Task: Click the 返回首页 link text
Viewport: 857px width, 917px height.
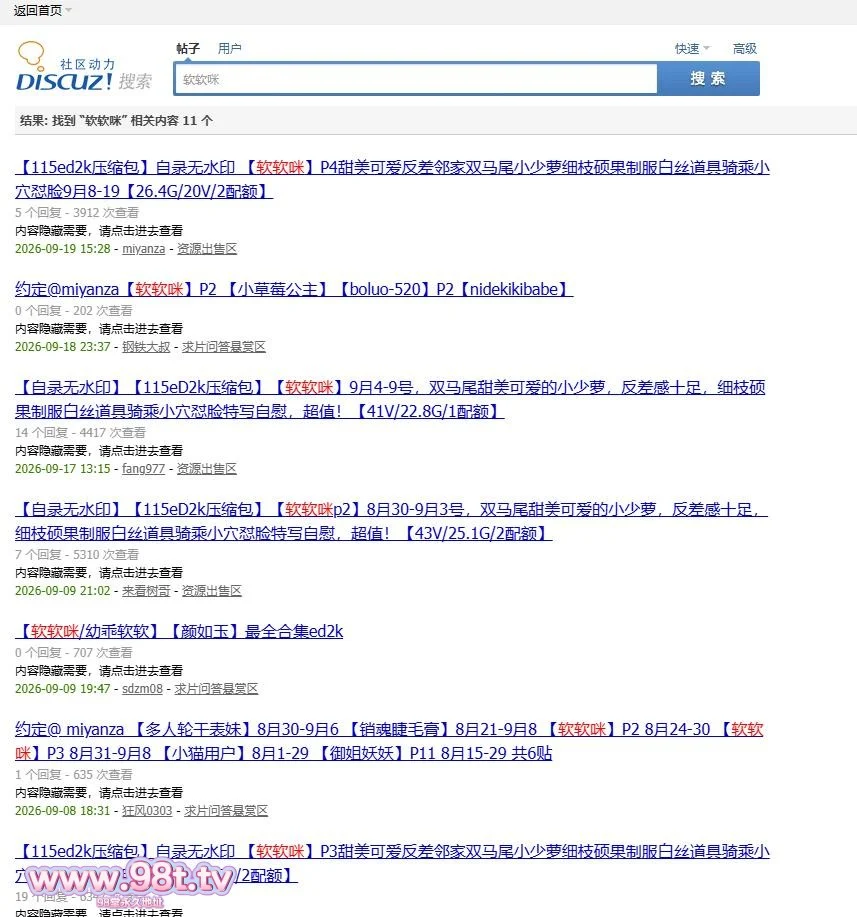Action: (x=37, y=11)
